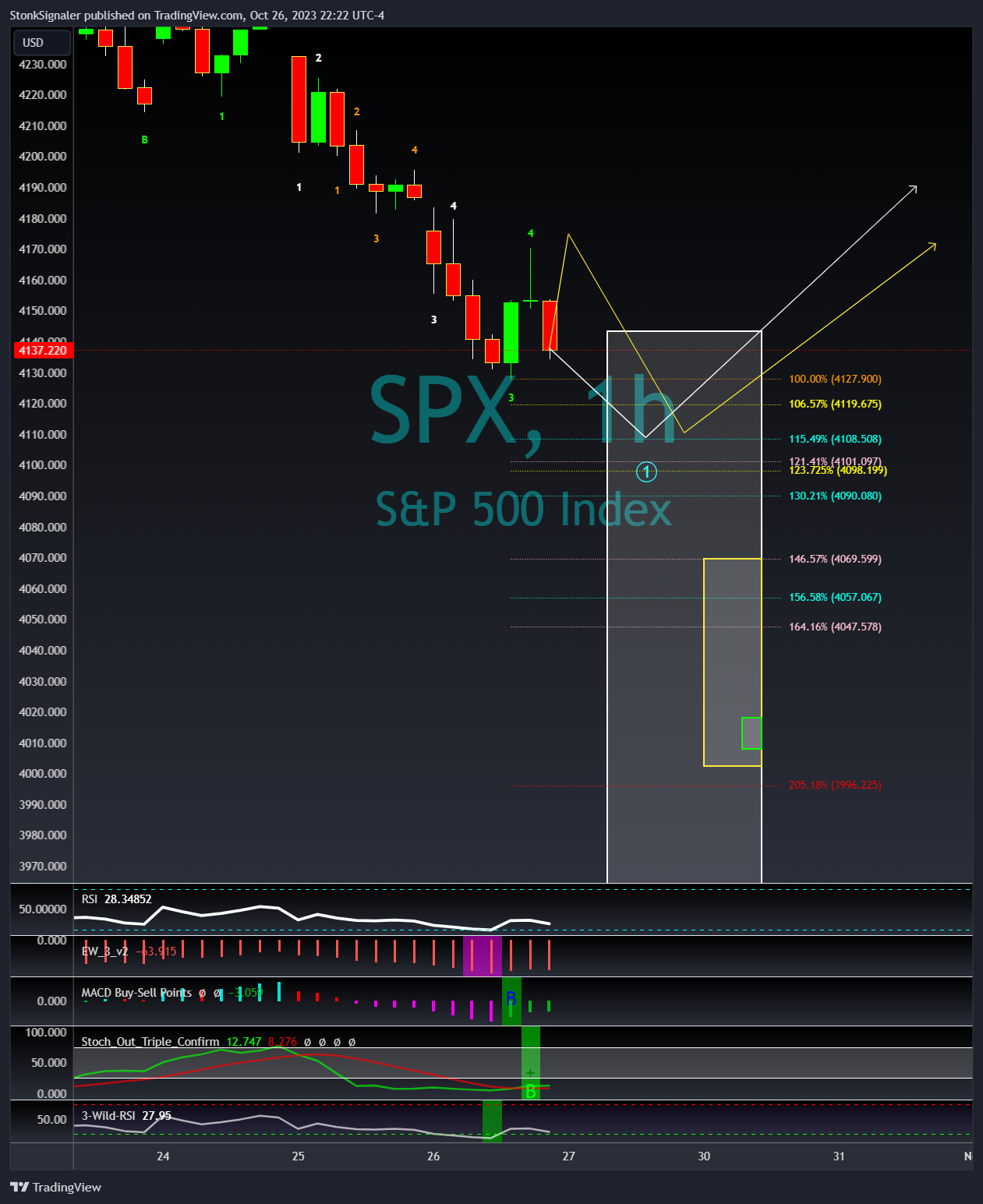Click the 100.000 Stoch axis label
Viewport: 983px width, 1204px height.
[x=46, y=1033]
